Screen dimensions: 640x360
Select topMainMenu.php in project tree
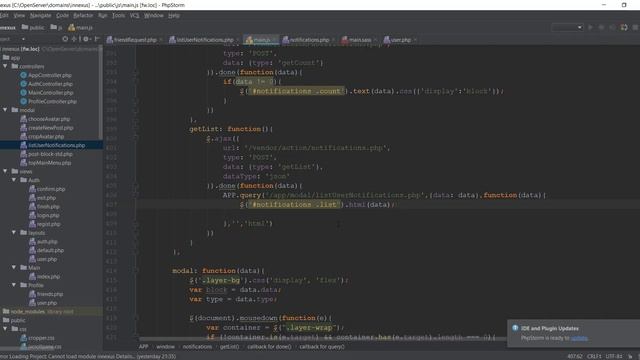click(46, 162)
